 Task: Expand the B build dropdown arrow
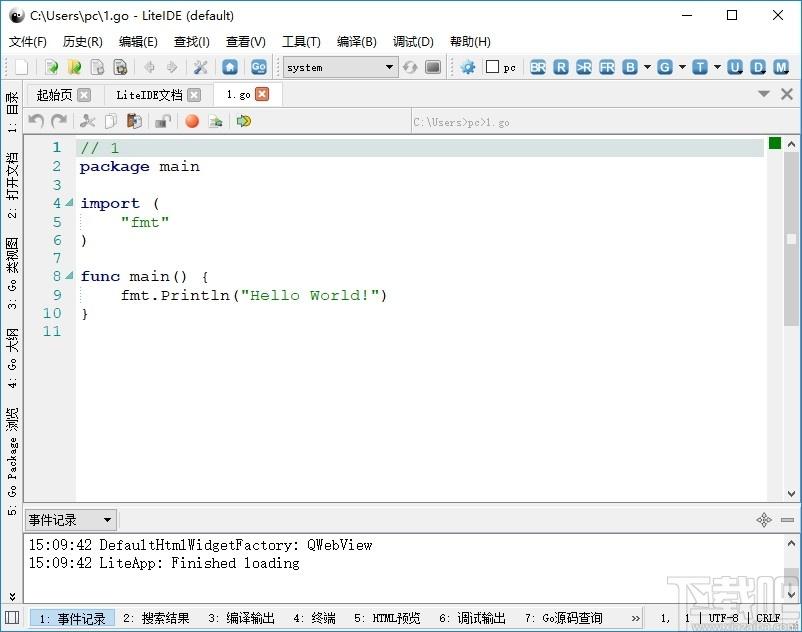647,67
